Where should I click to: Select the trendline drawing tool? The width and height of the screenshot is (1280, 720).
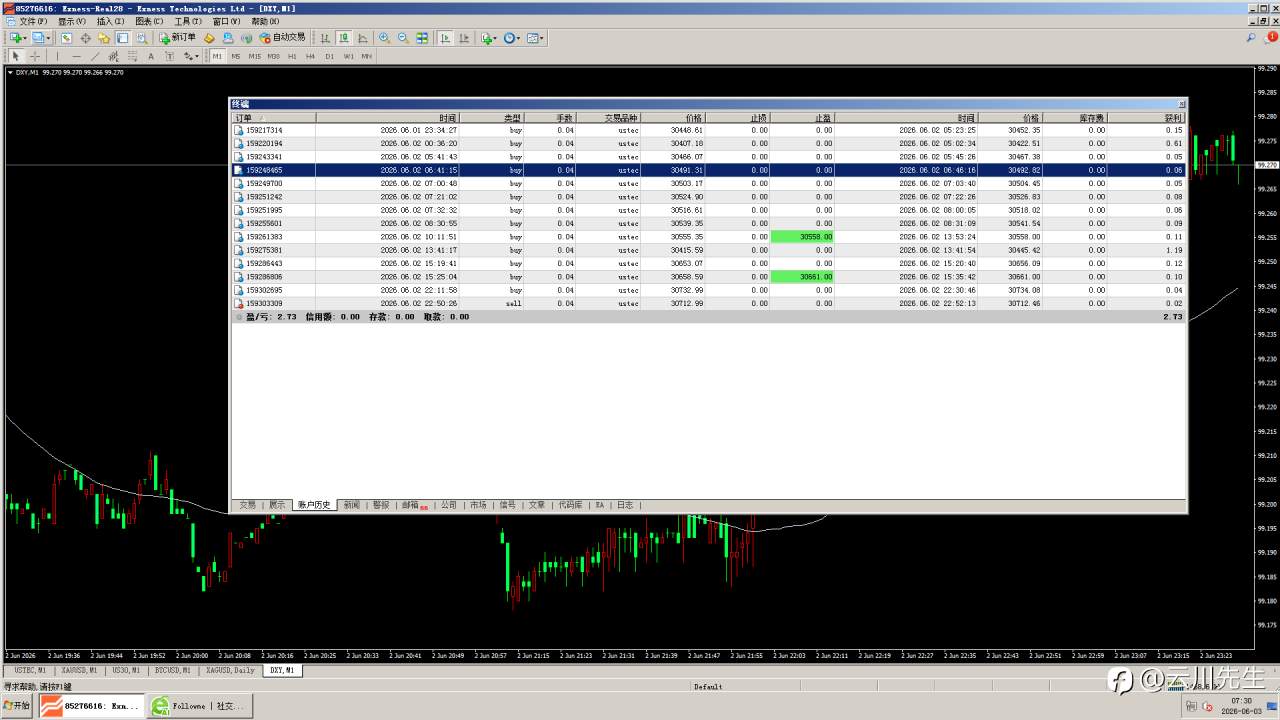coord(95,56)
